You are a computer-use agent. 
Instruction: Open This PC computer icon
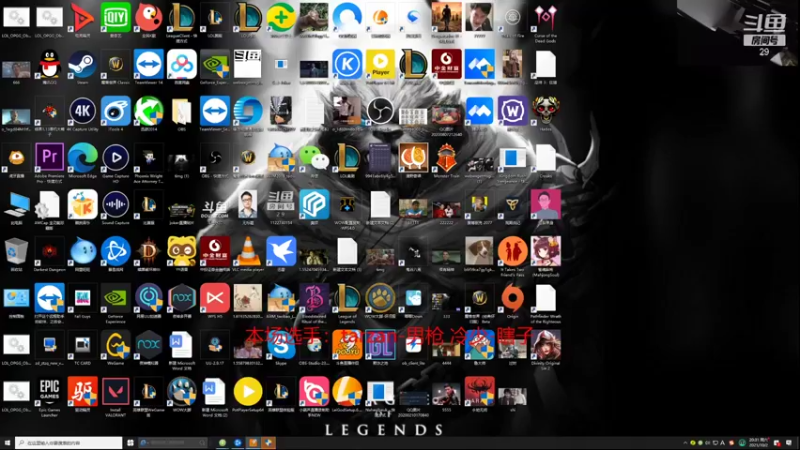pos(16,205)
